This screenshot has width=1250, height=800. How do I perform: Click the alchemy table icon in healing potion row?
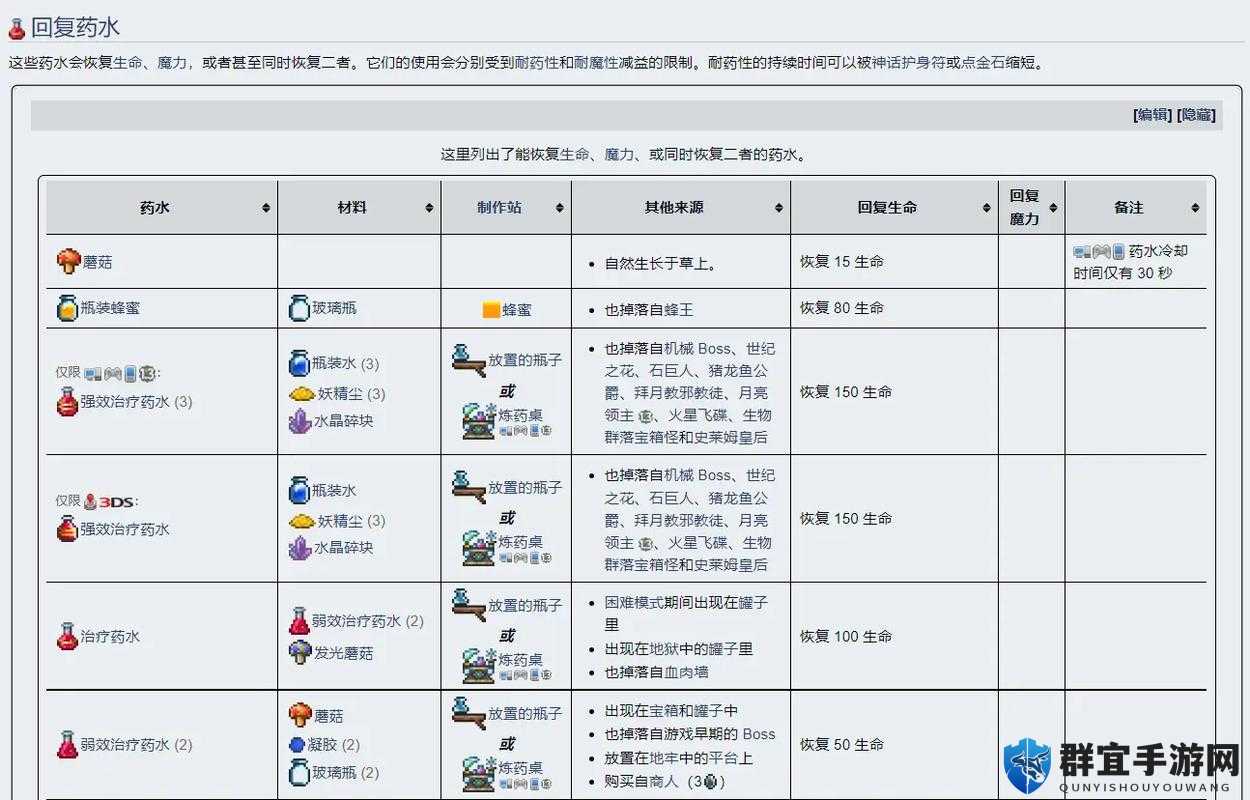479,666
